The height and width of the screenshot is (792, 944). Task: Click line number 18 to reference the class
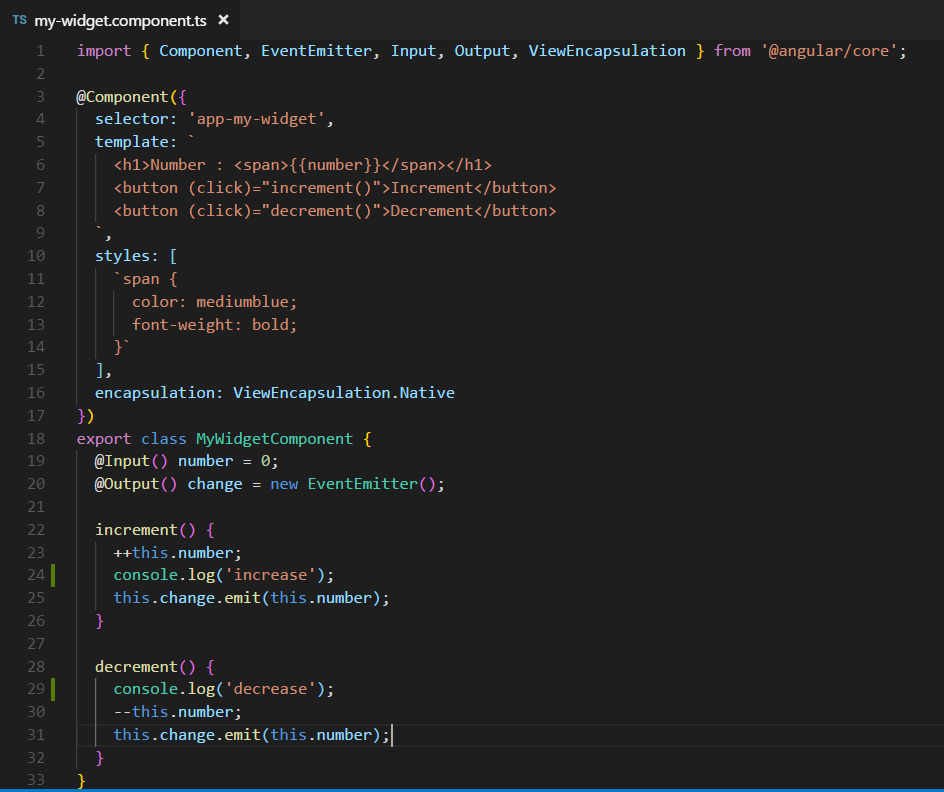pyautogui.click(x=35, y=438)
